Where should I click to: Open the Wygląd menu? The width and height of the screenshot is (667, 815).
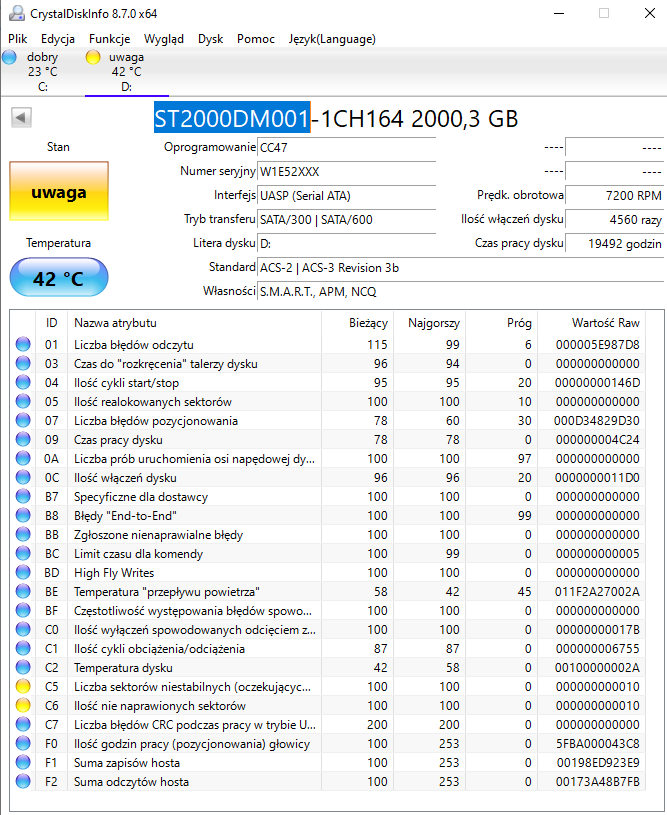[164, 39]
